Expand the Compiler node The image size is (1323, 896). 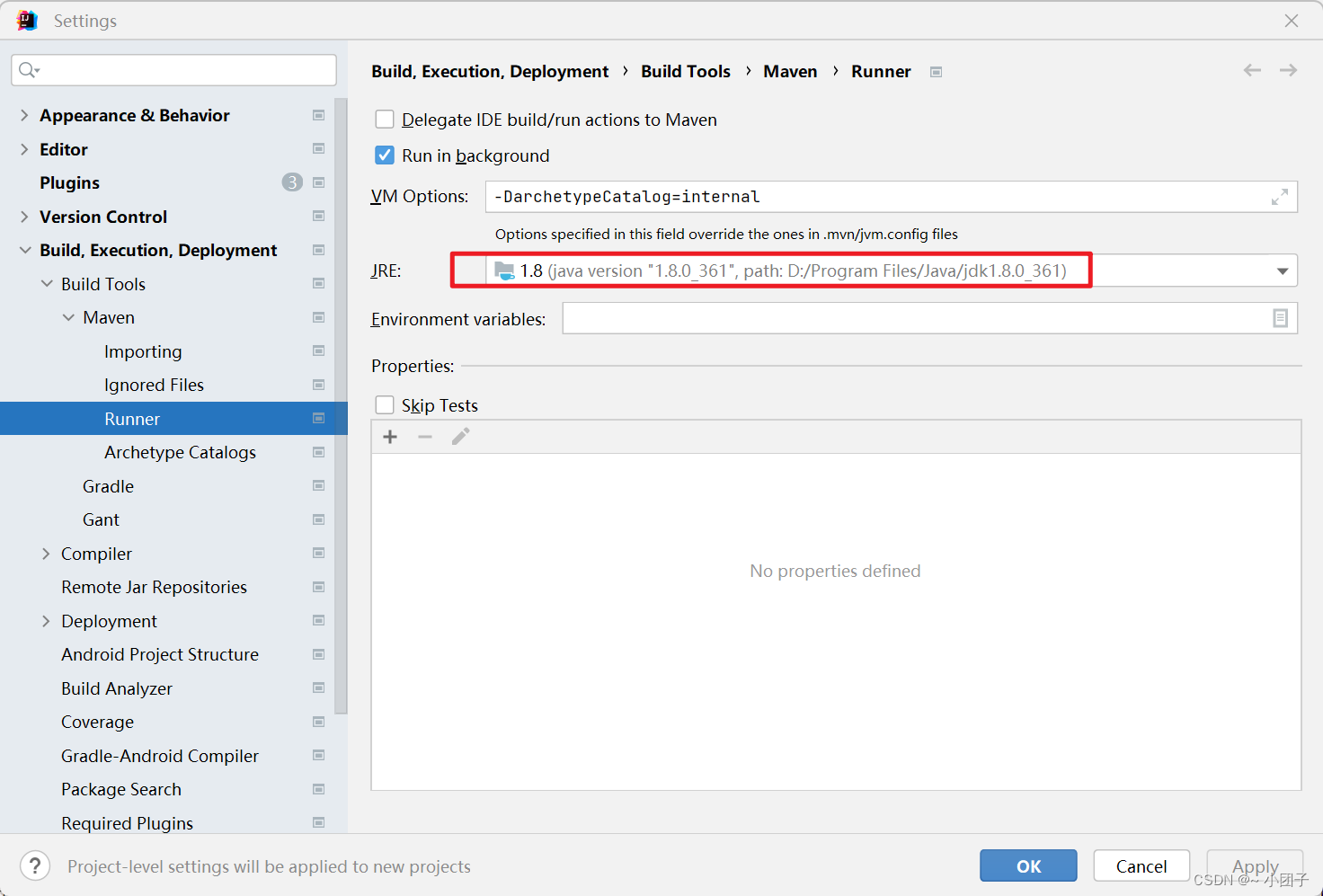(x=46, y=554)
